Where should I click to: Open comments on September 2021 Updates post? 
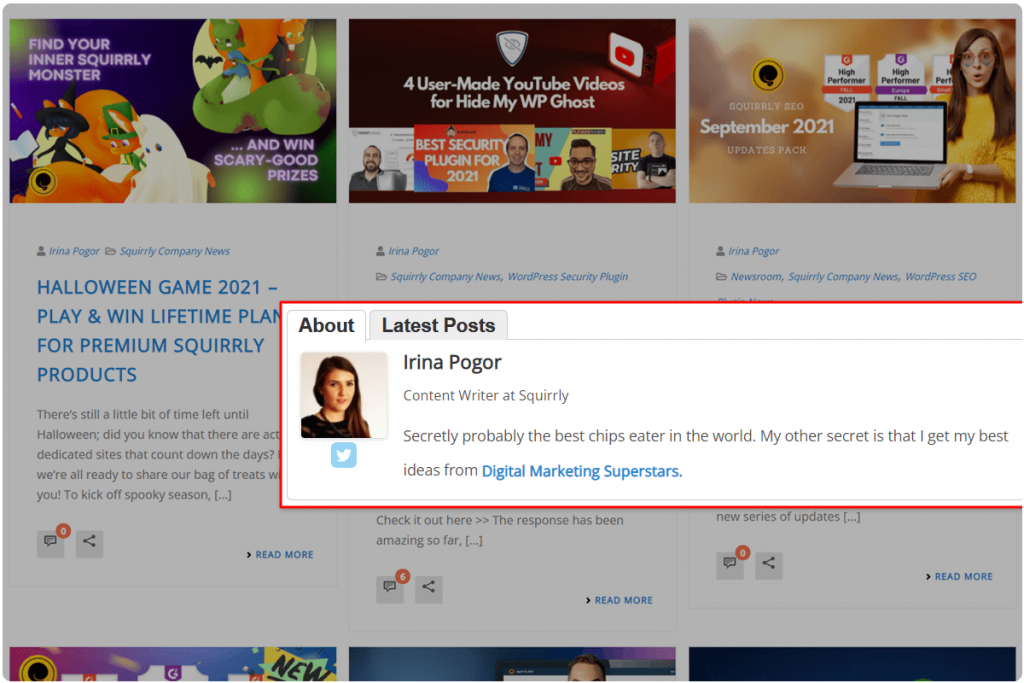(730, 564)
